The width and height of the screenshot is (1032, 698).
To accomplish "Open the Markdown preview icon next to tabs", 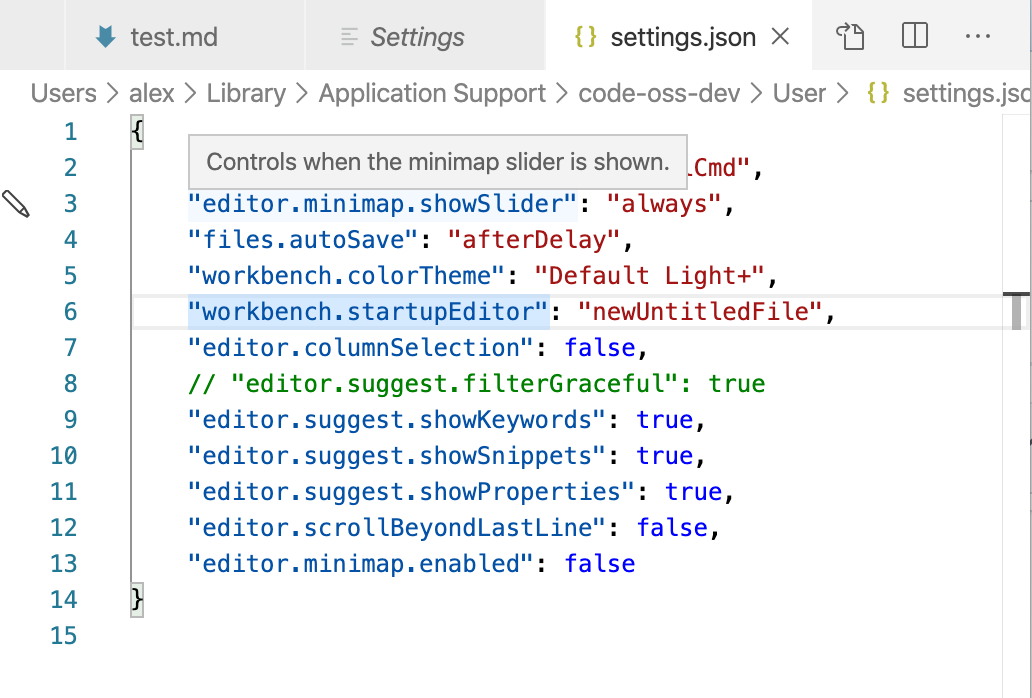I will [x=851, y=35].
